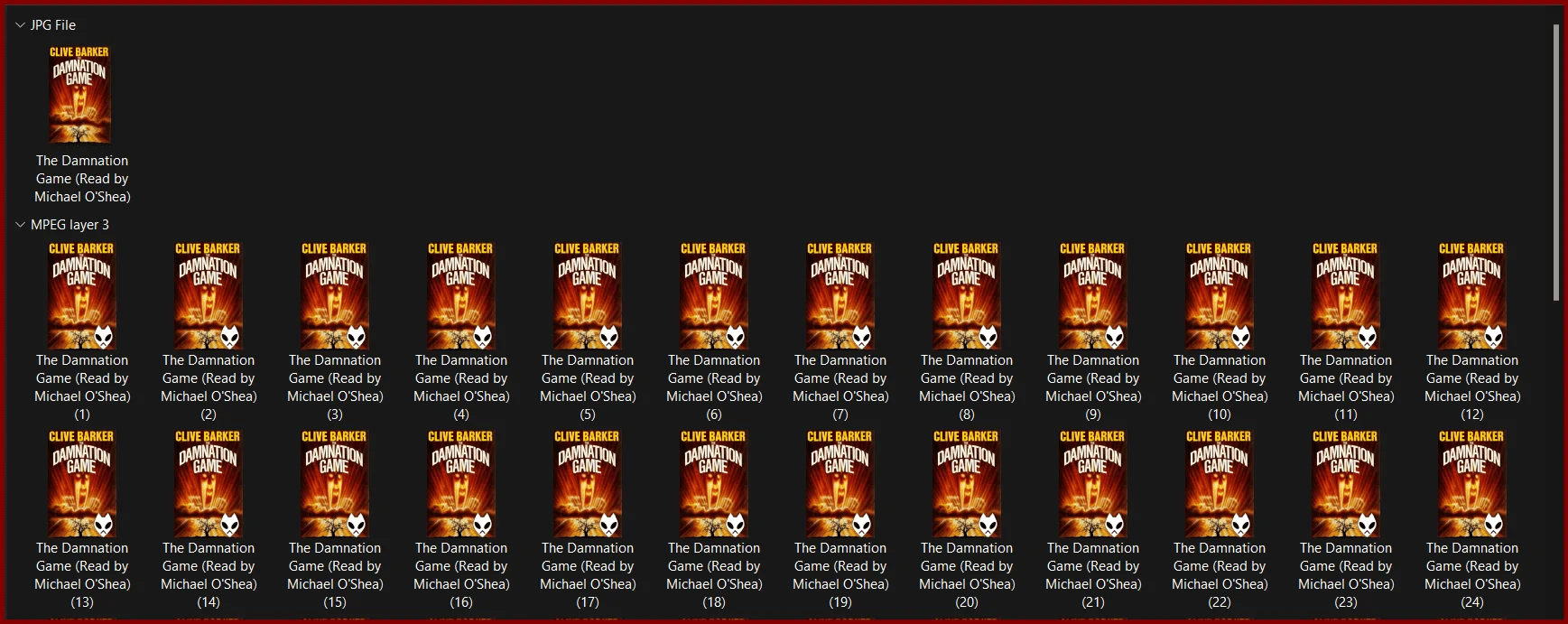Select MP3 file numbered (2)

click(x=209, y=331)
